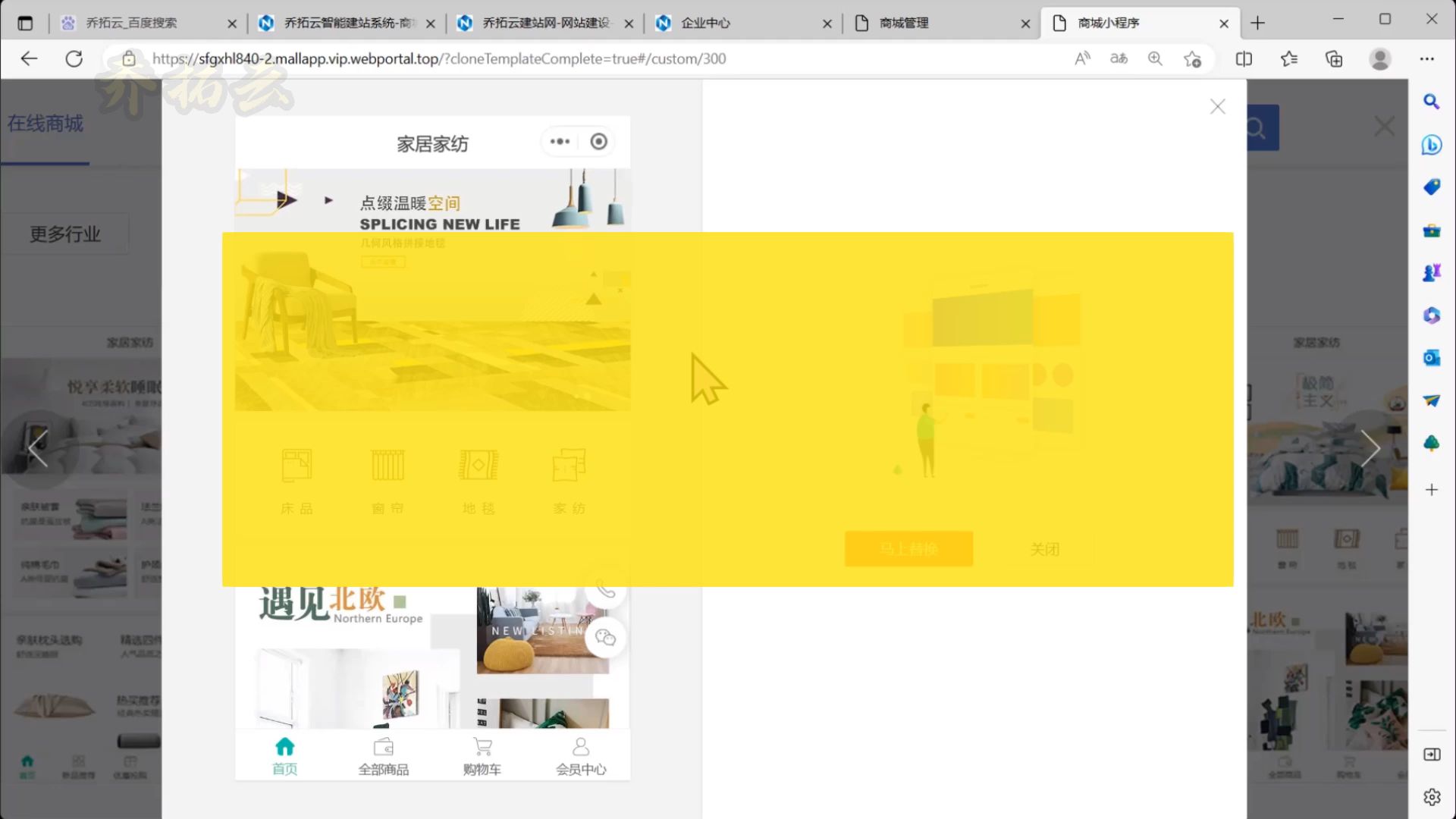1456x819 pixels.
Task: Click the WeChat floating icon
Action: click(x=606, y=638)
